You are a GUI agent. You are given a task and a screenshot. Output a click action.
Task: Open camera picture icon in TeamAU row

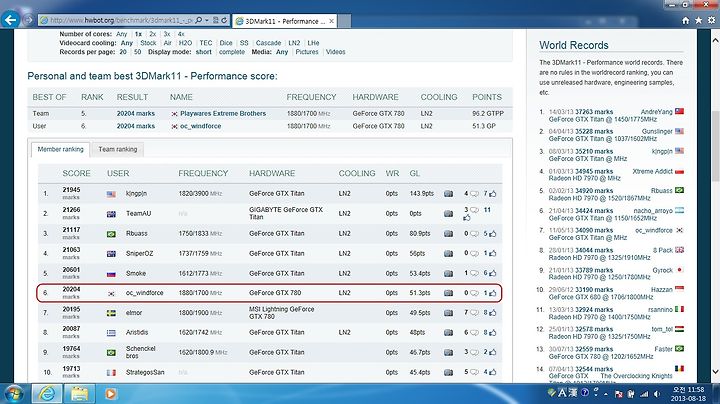click(x=449, y=213)
